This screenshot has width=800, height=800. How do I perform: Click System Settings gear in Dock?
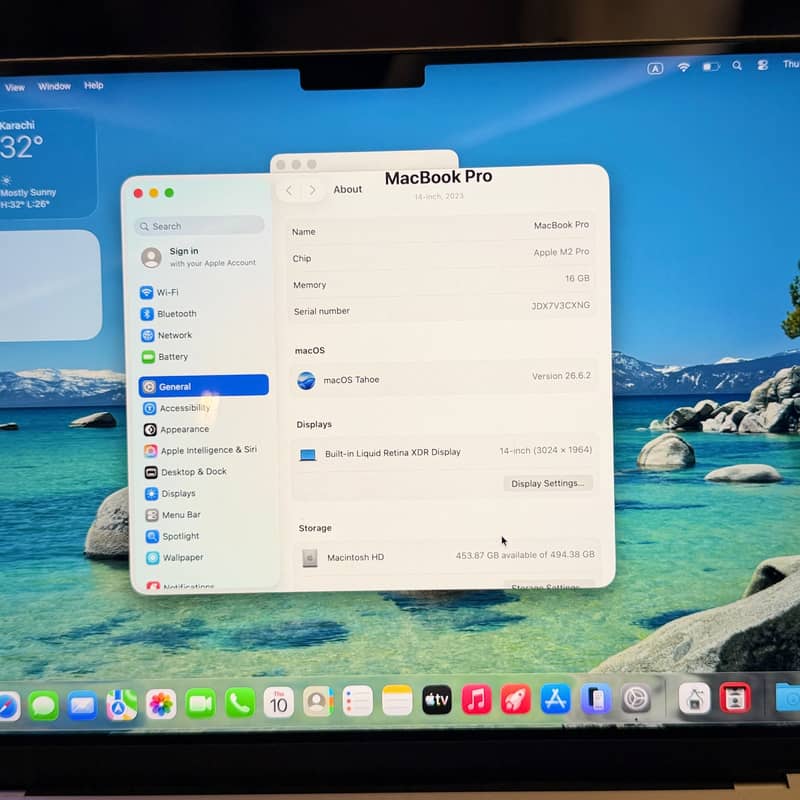[x=636, y=698]
